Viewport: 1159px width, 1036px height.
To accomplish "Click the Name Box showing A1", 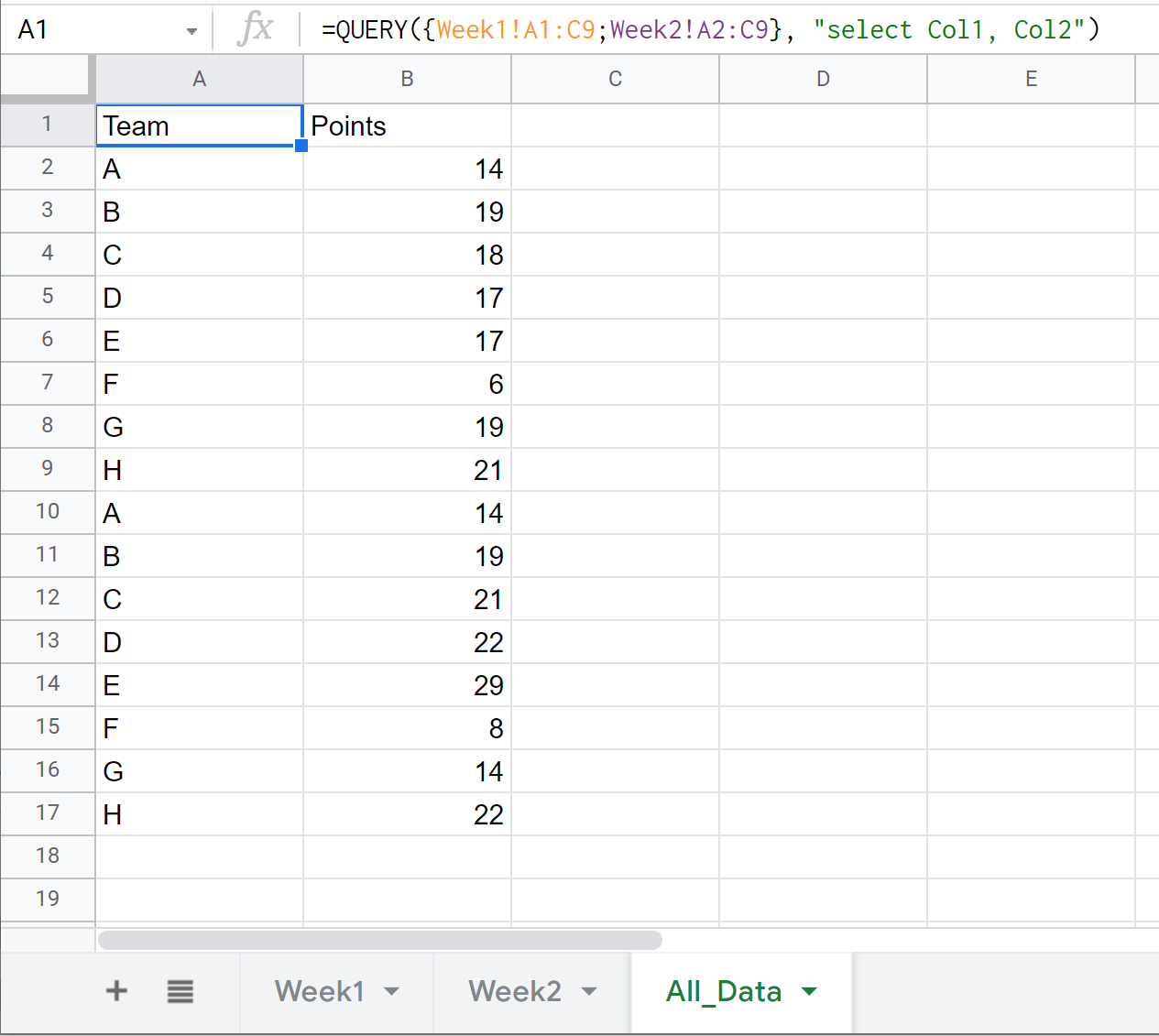I will [x=92, y=30].
